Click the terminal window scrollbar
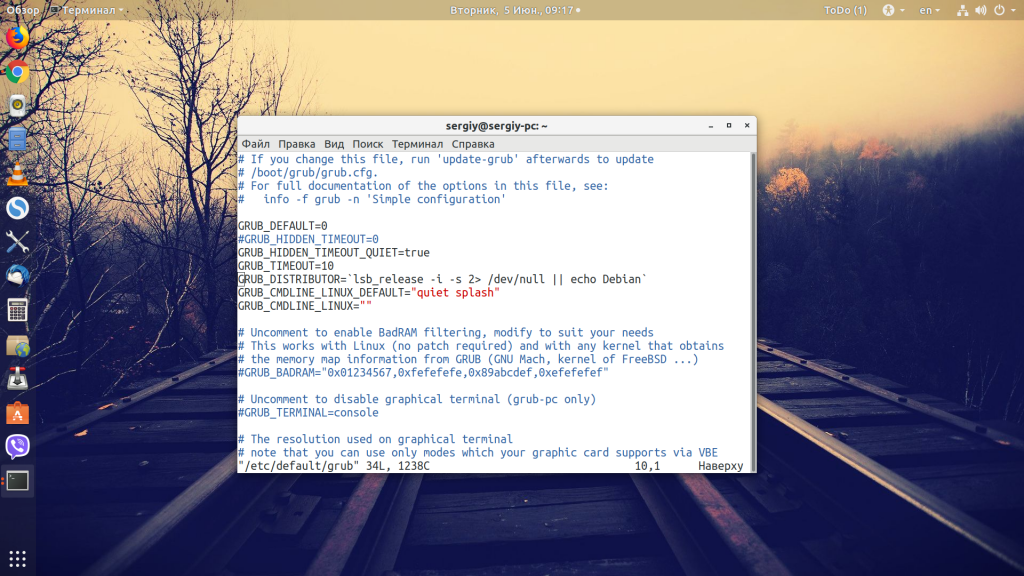 point(752,300)
